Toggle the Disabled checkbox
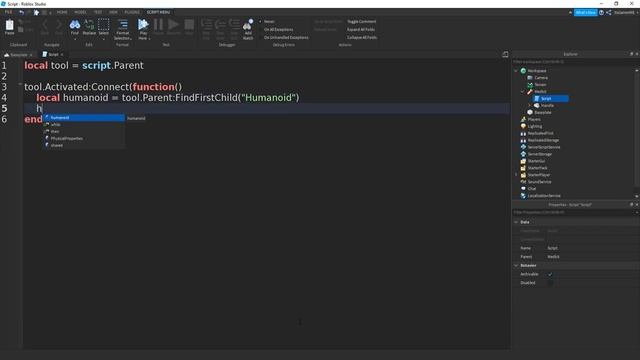The width and height of the screenshot is (640, 360). pos(550,283)
